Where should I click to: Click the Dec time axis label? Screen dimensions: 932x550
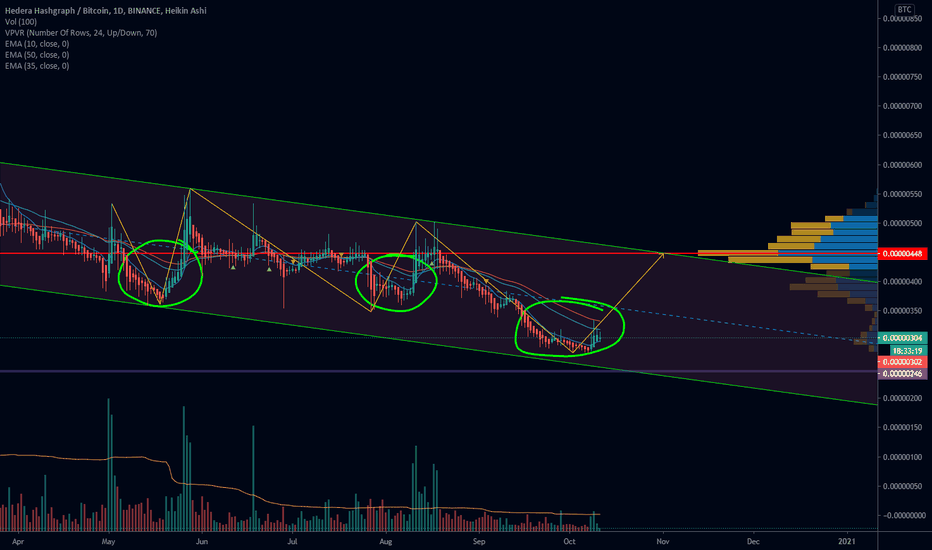tap(752, 542)
